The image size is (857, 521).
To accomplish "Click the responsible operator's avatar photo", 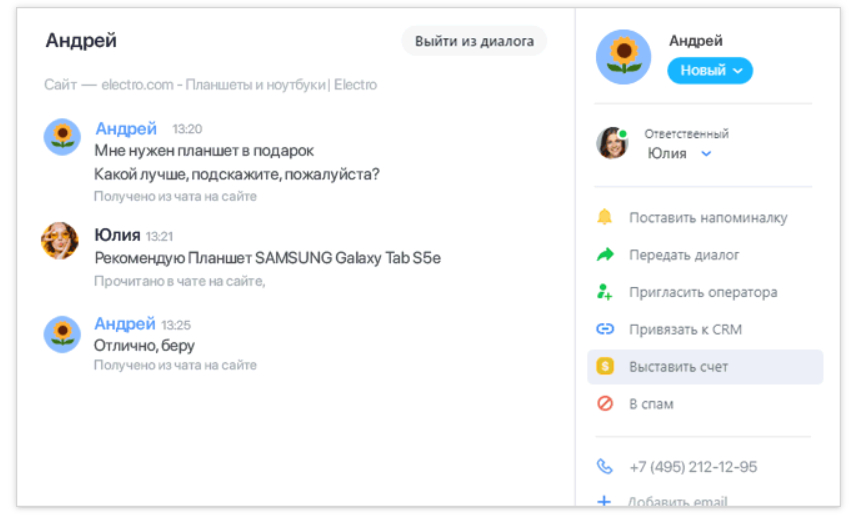I will click(x=612, y=143).
